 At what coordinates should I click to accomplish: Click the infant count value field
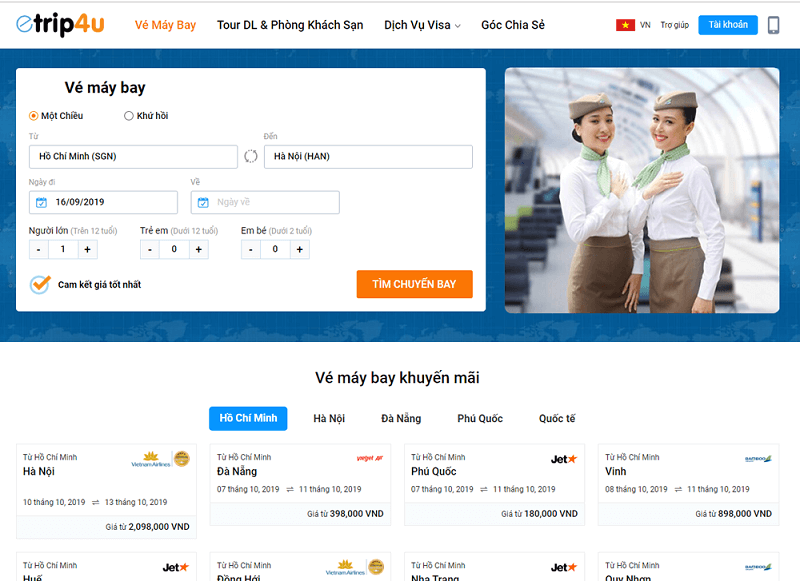click(x=275, y=249)
